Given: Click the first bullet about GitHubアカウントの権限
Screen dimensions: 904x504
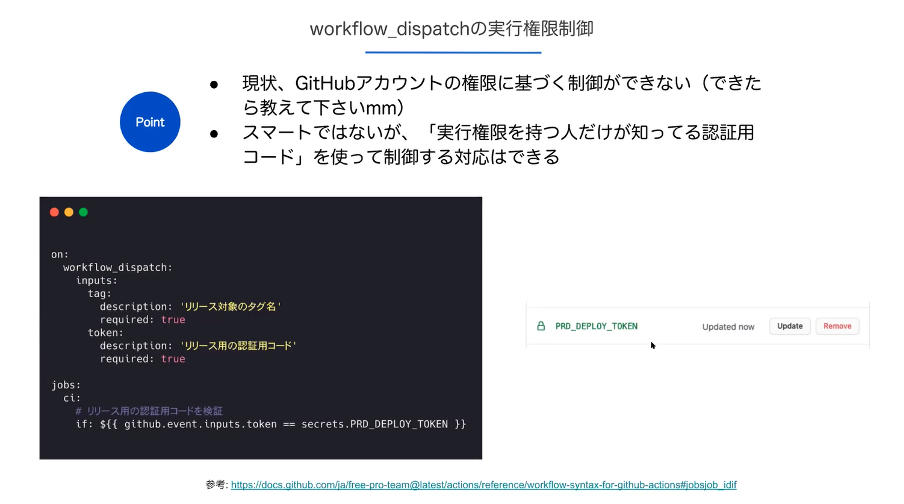Looking at the screenshot, I should tap(501, 95).
